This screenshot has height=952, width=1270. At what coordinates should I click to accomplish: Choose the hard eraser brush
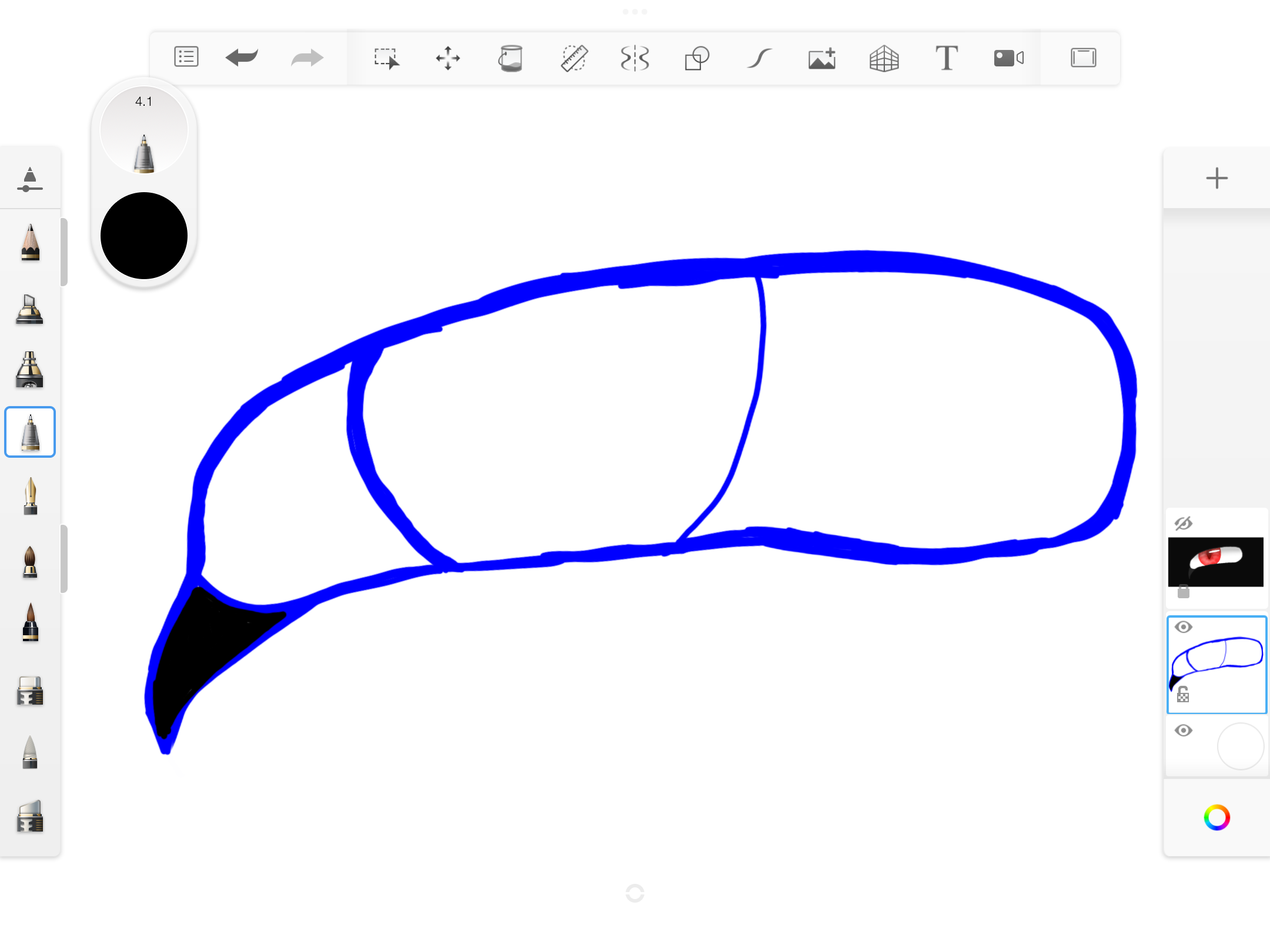coord(30,690)
